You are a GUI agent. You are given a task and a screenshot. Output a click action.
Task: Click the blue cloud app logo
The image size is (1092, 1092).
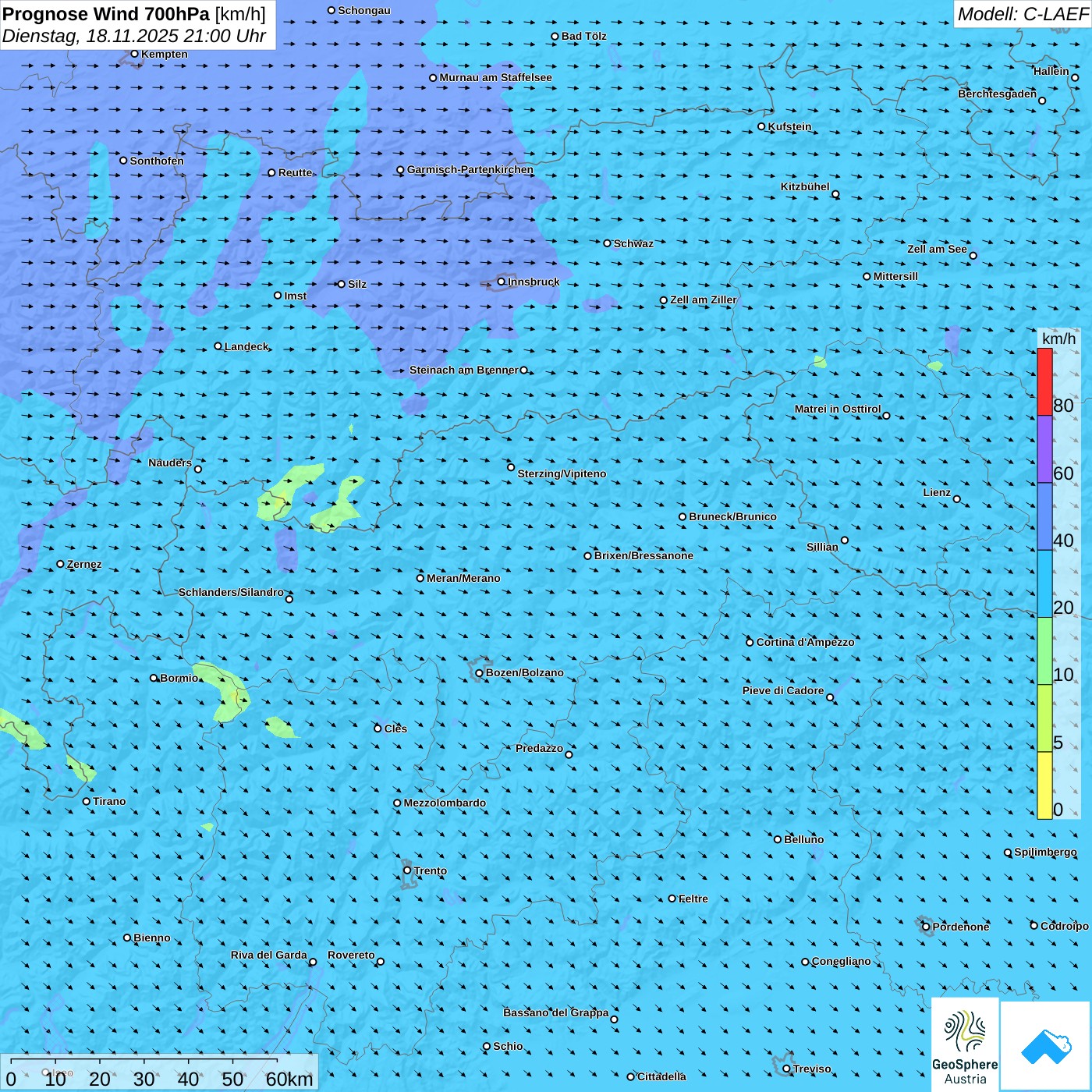[1045, 1045]
